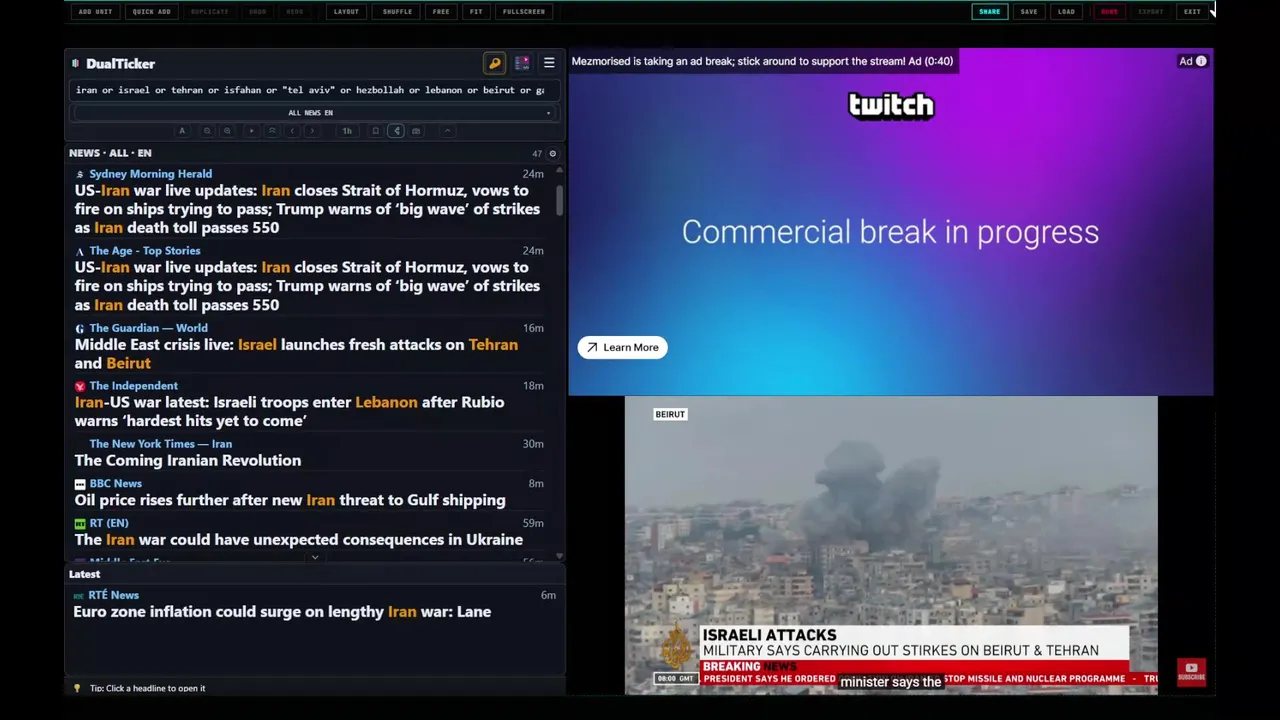Open news feed settings gear icon
The height and width of the screenshot is (720, 1280).
pos(553,153)
